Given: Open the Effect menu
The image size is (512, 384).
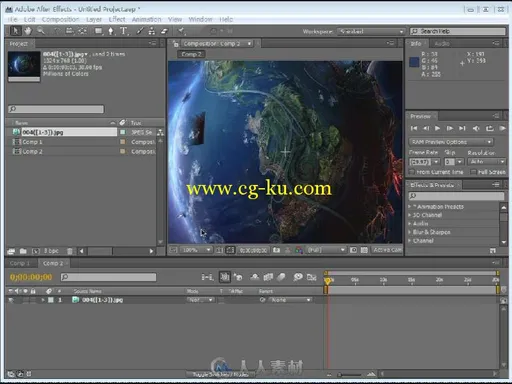Looking at the screenshot, I should (x=117, y=19).
